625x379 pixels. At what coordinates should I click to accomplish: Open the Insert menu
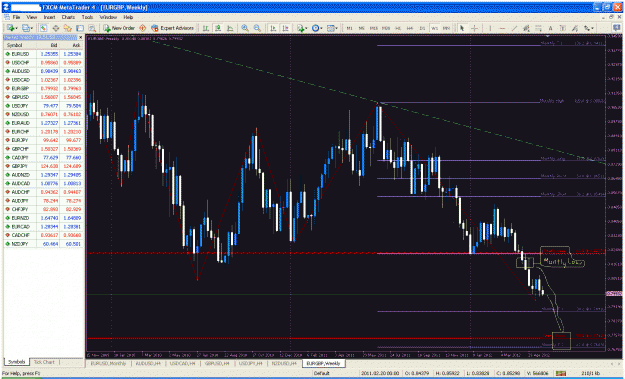click(x=49, y=18)
